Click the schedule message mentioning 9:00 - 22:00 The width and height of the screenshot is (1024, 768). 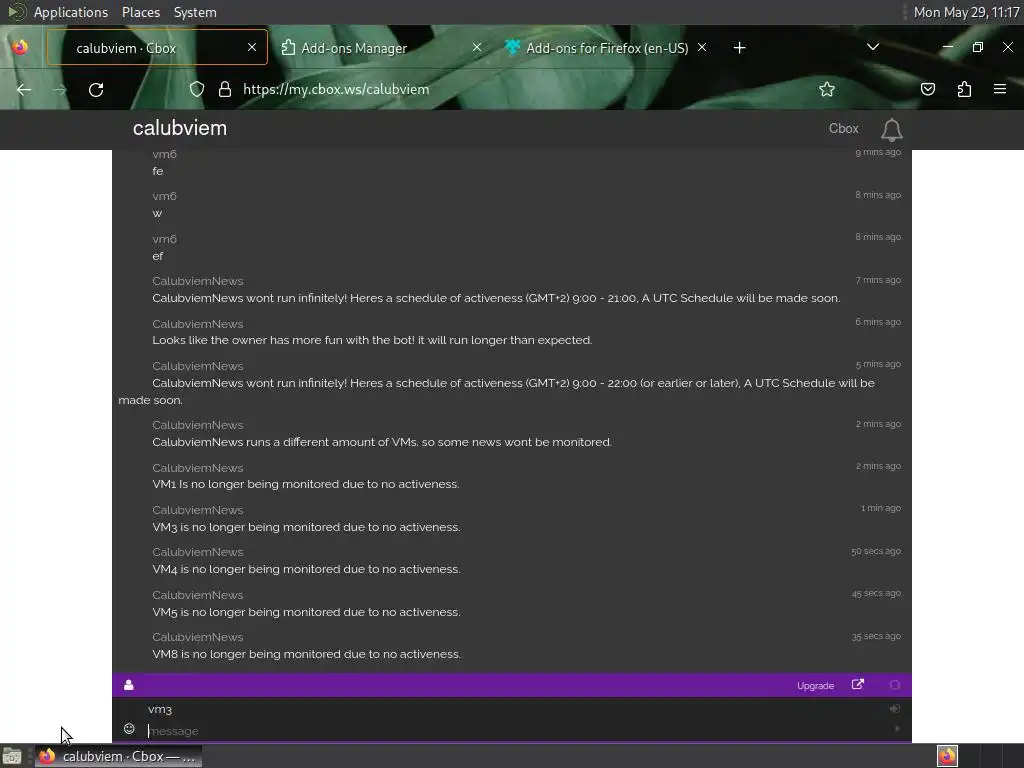(496, 391)
